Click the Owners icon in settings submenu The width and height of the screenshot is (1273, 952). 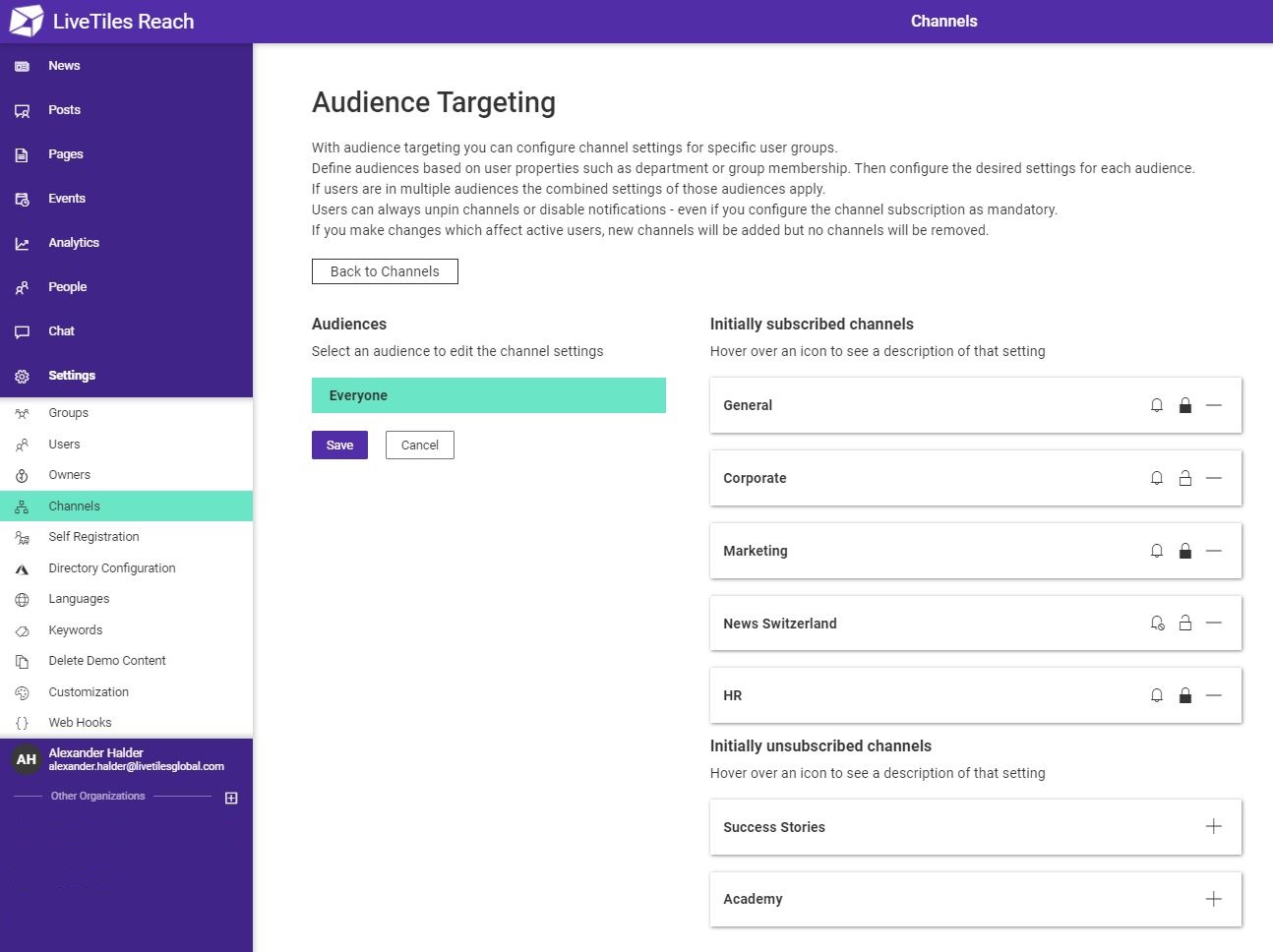tap(22, 475)
